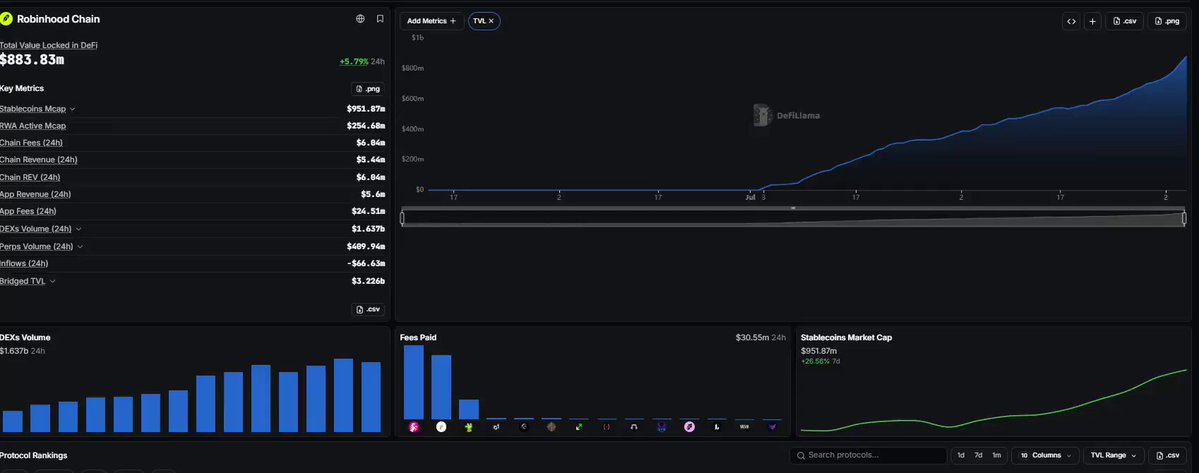Click the brown circular protocol icon in Fees Paid

point(551,427)
